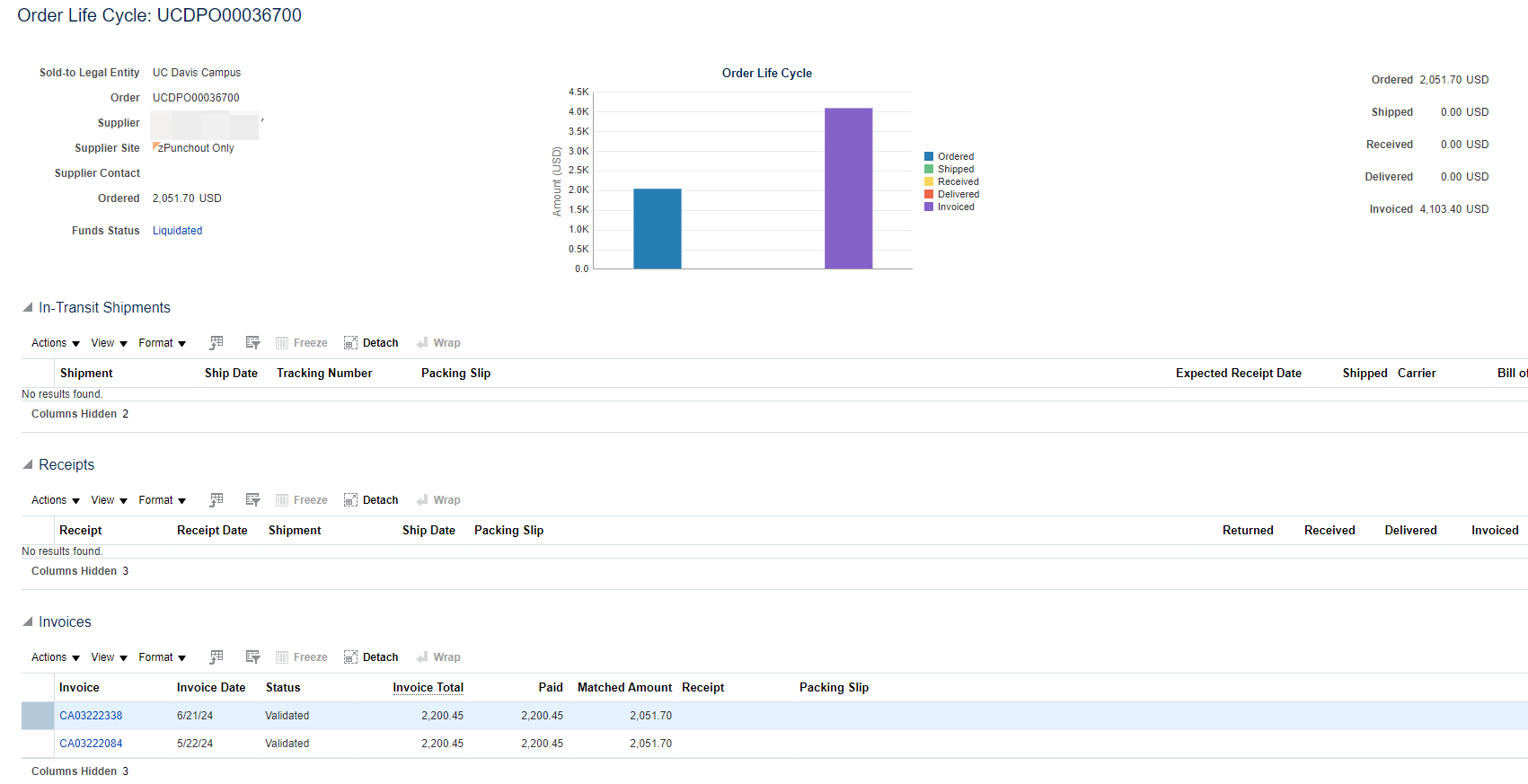1528x784 pixels.
Task: Click the Carrier column header
Action: [x=1417, y=374]
